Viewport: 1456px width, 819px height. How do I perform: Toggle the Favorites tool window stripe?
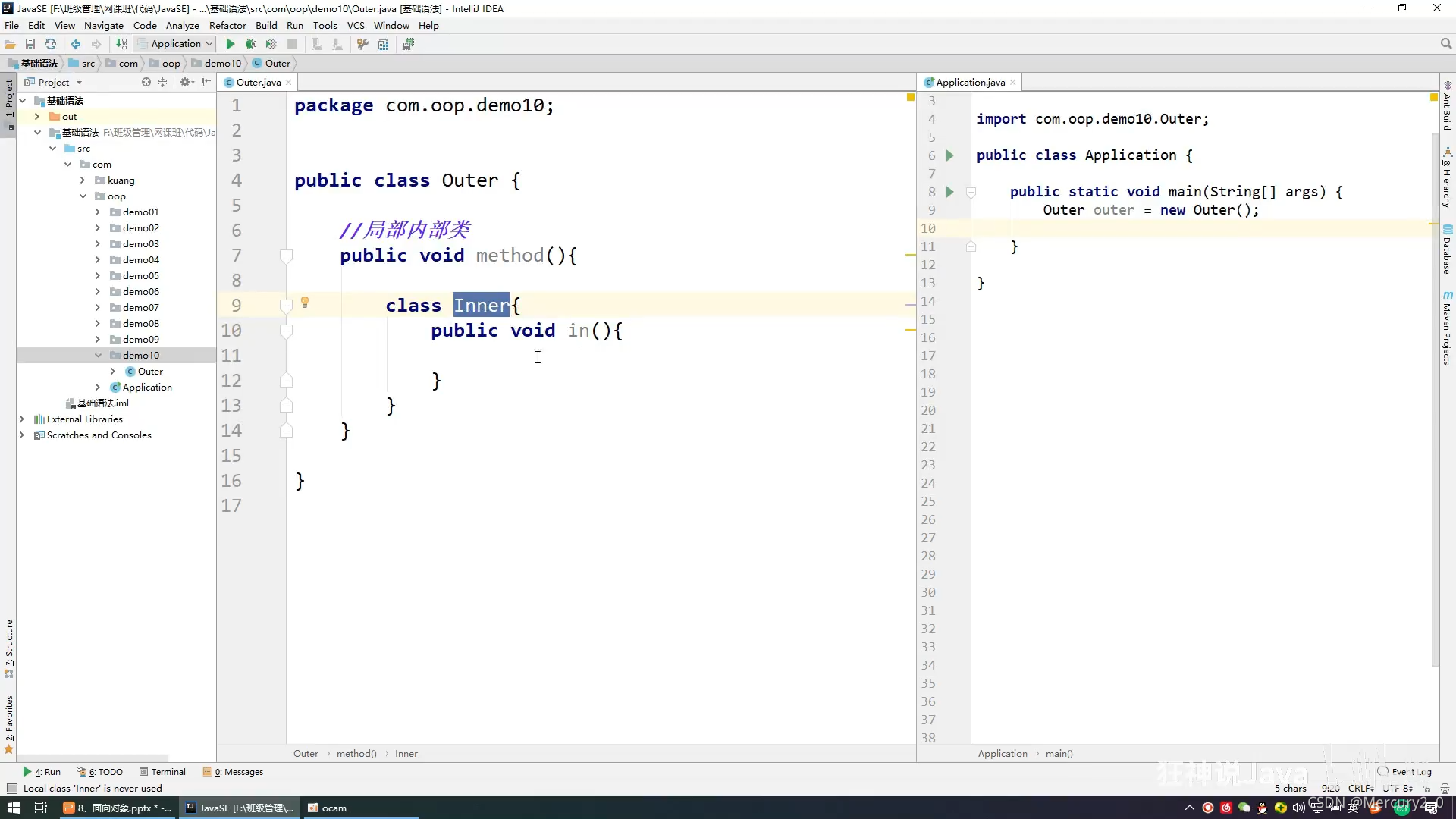point(8,724)
